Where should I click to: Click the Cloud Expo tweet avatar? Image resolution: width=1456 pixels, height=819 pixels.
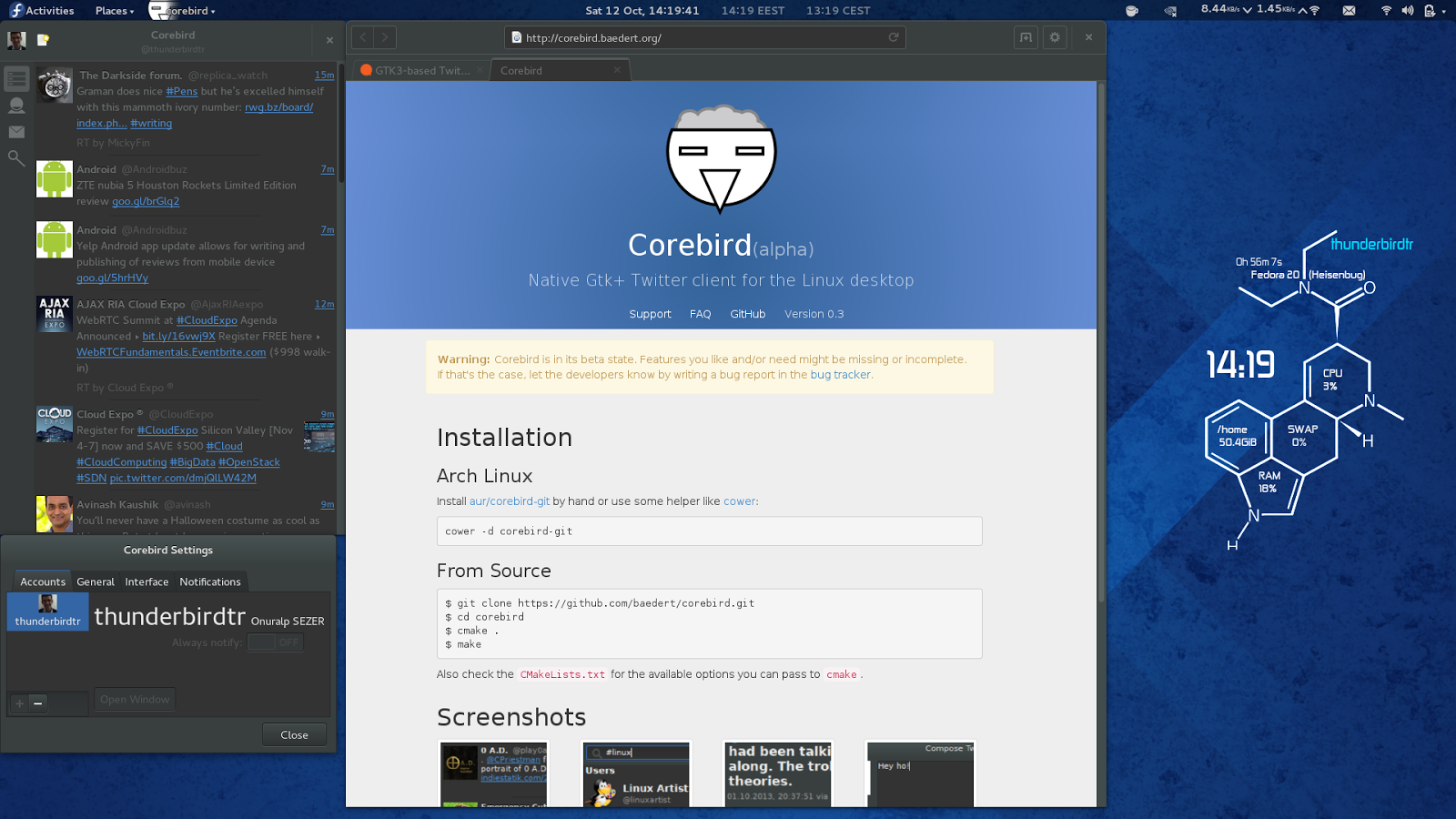(x=55, y=424)
